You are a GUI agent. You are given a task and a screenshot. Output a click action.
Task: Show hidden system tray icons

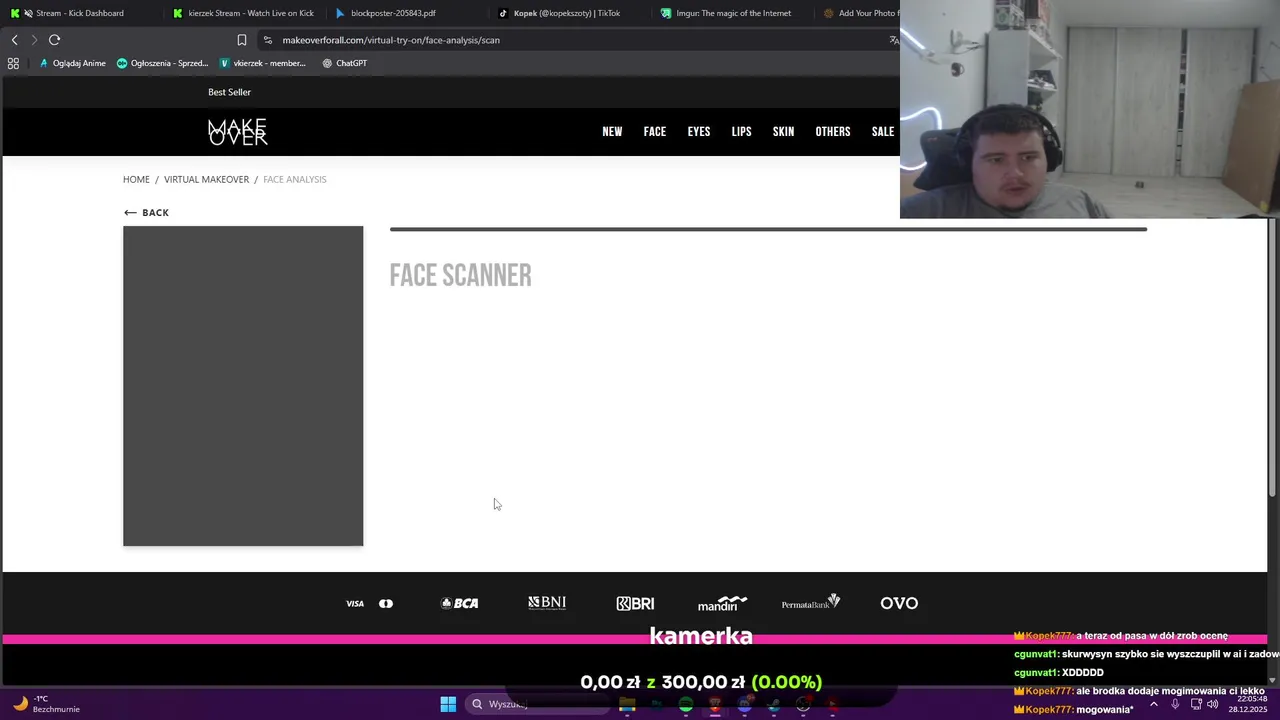tap(1153, 704)
